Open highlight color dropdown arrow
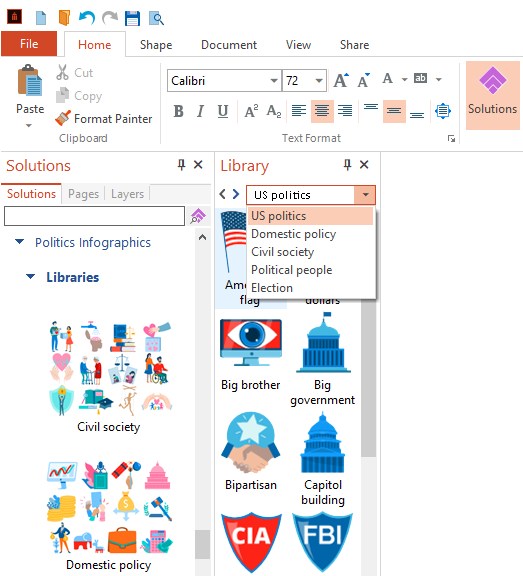Viewport: 523px width, 576px height. tap(439, 79)
